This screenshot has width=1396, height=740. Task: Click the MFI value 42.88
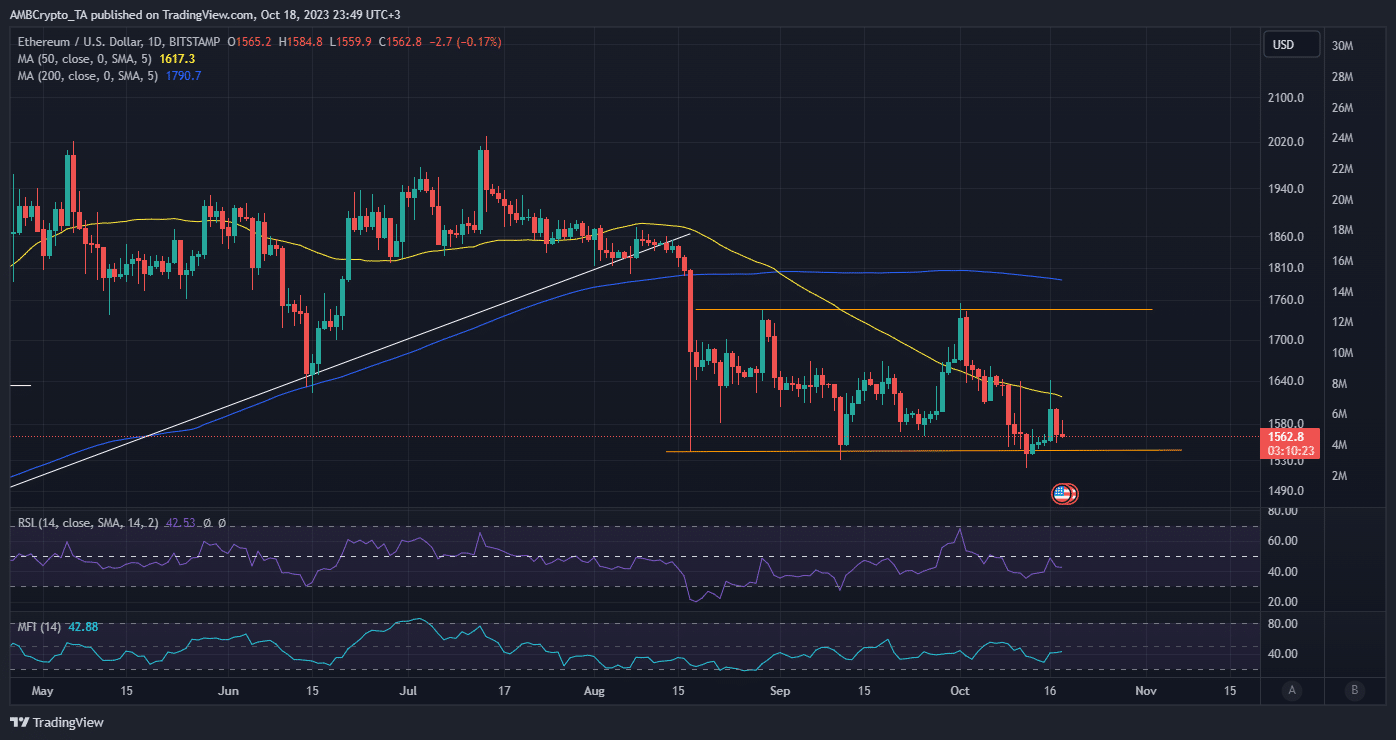(x=83, y=627)
